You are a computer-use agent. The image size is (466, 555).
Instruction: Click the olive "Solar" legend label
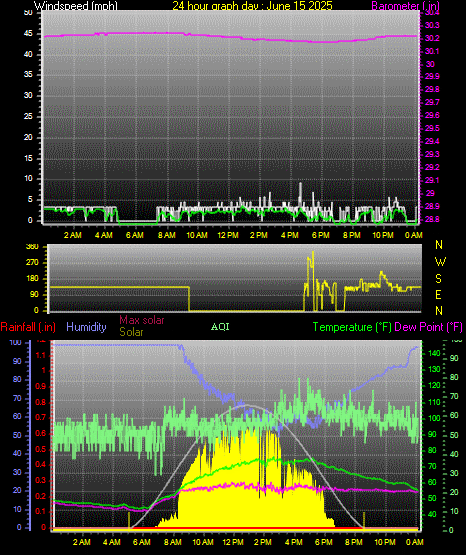131,332
